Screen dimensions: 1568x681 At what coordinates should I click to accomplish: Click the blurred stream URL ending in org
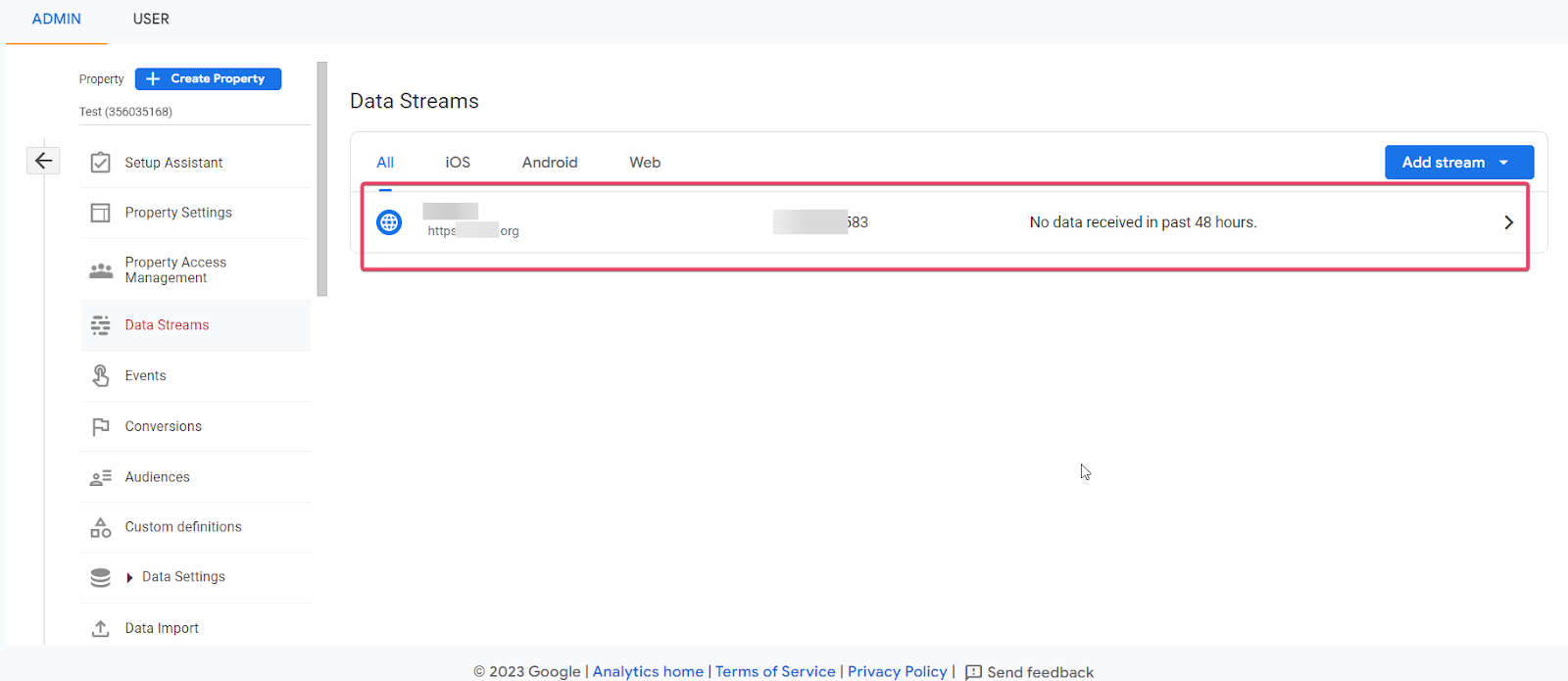(473, 231)
